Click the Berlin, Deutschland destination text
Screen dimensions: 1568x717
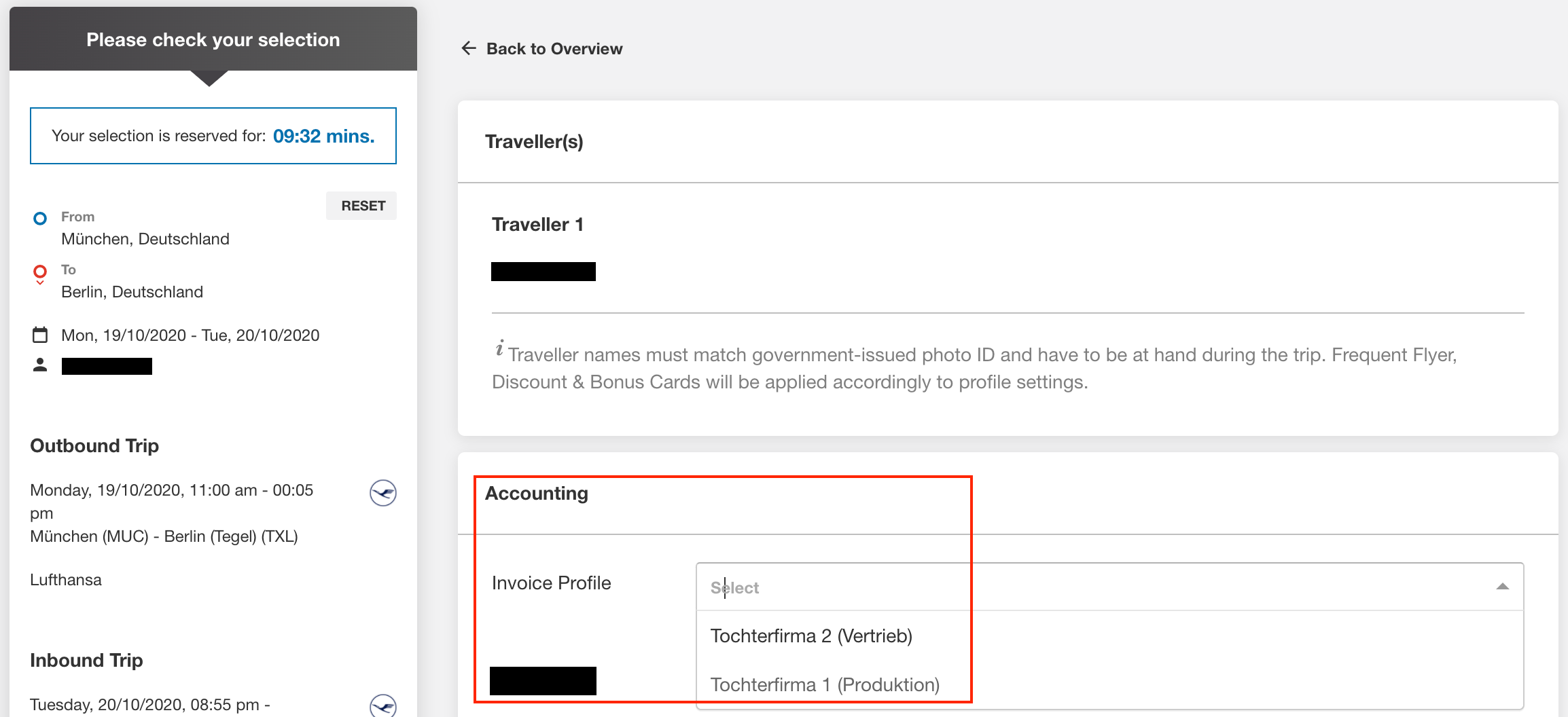pyautogui.click(x=132, y=292)
